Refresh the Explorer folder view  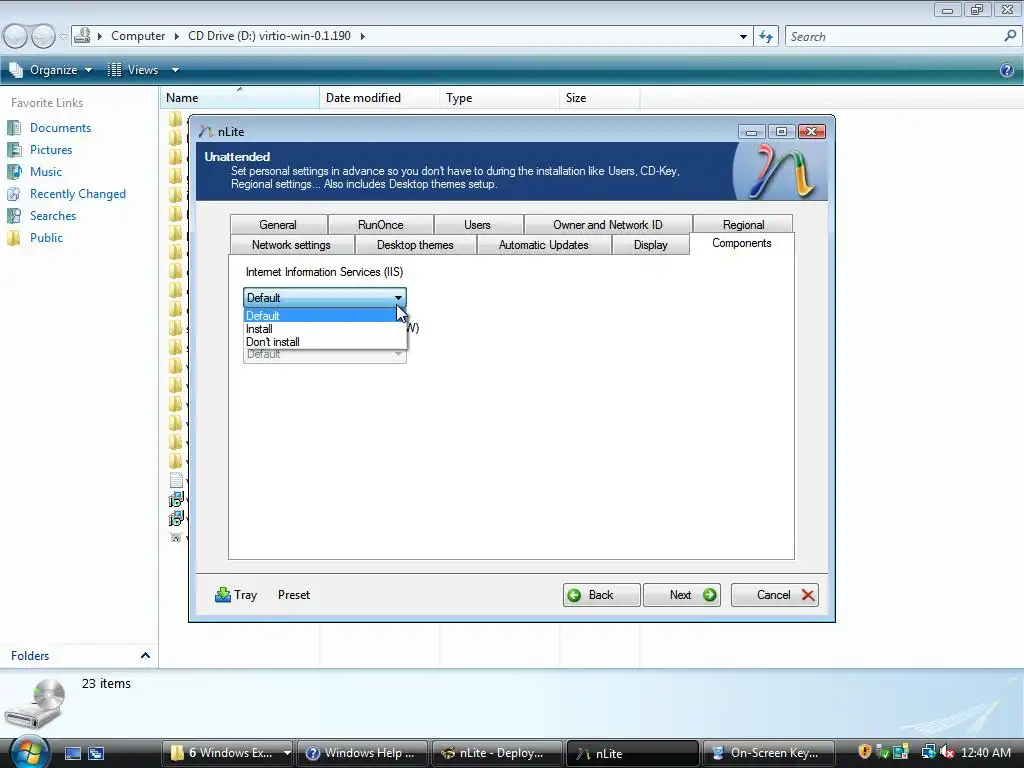click(x=765, y=37)
